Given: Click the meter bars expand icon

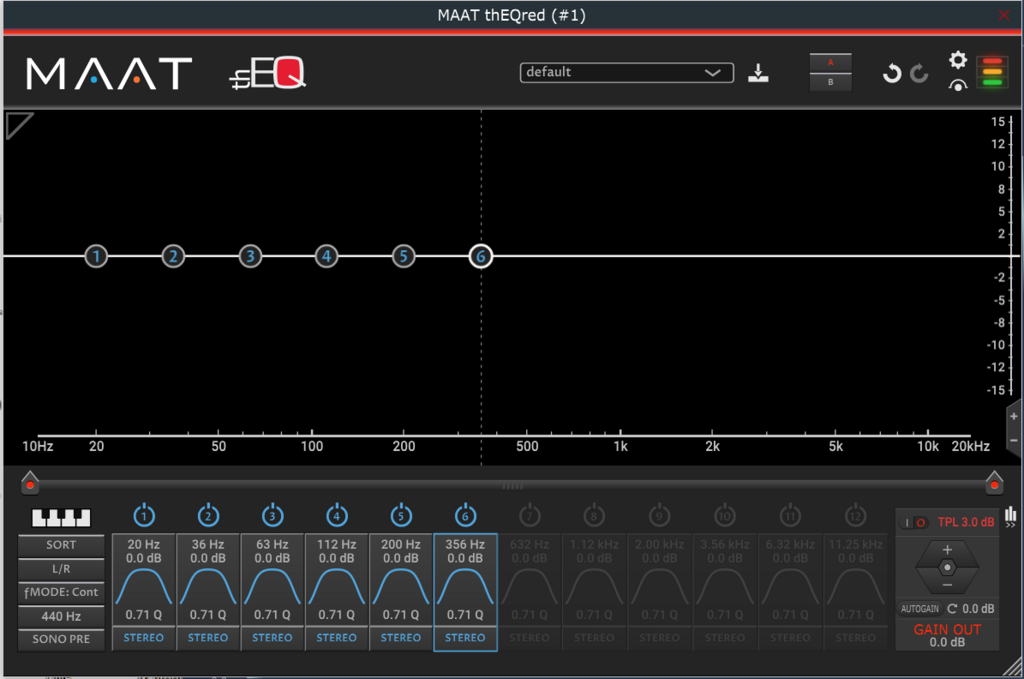Looking at the screenshot, I should tap(1011, 516).
